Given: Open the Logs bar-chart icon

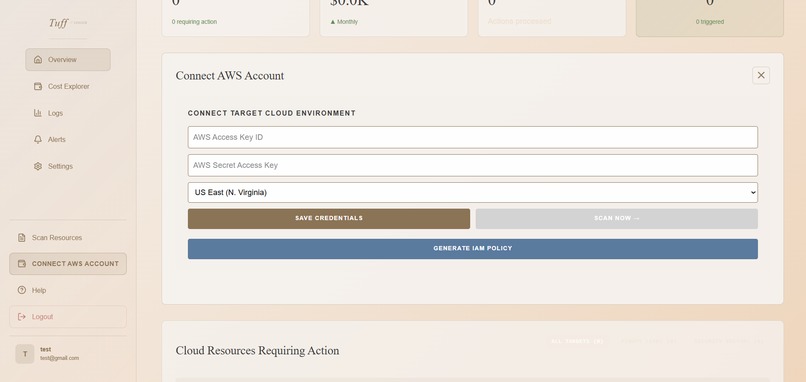Looking at the screenshot, I should click(x=38, y=113).
